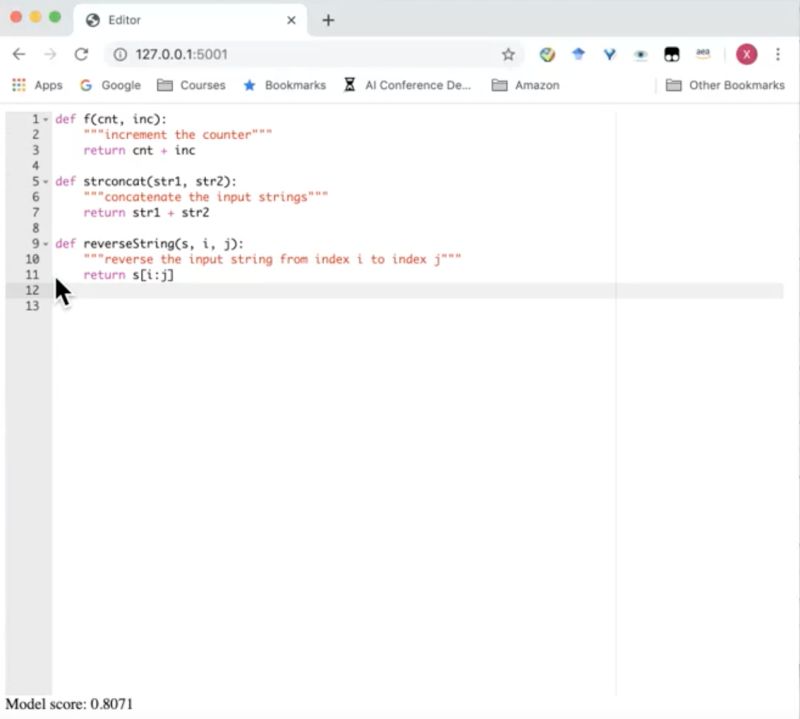Click the 'Model score: 0.8071' text
Viewport: 800px width, 719px height.
(69, 704)
